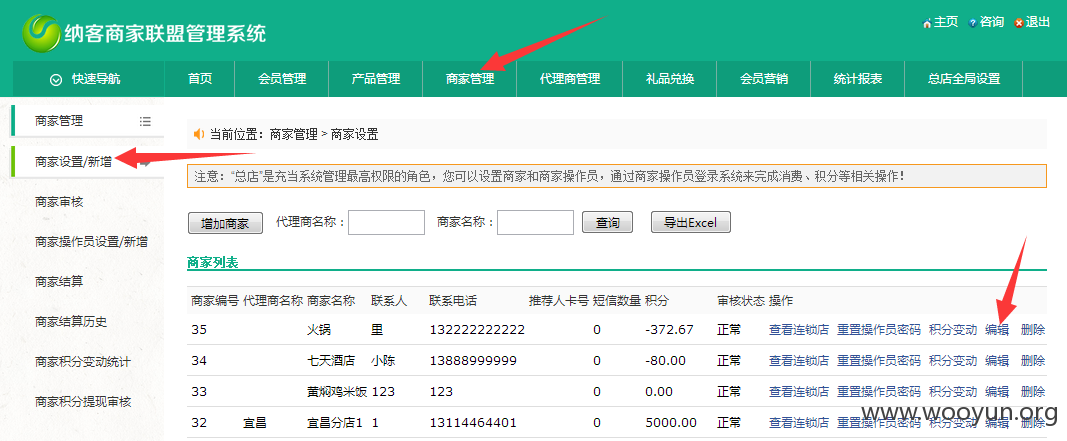This screenshot has width=1067, height=441.
Task: Click 积分变动 for merchant 35
Action: [x=953, y=329]
